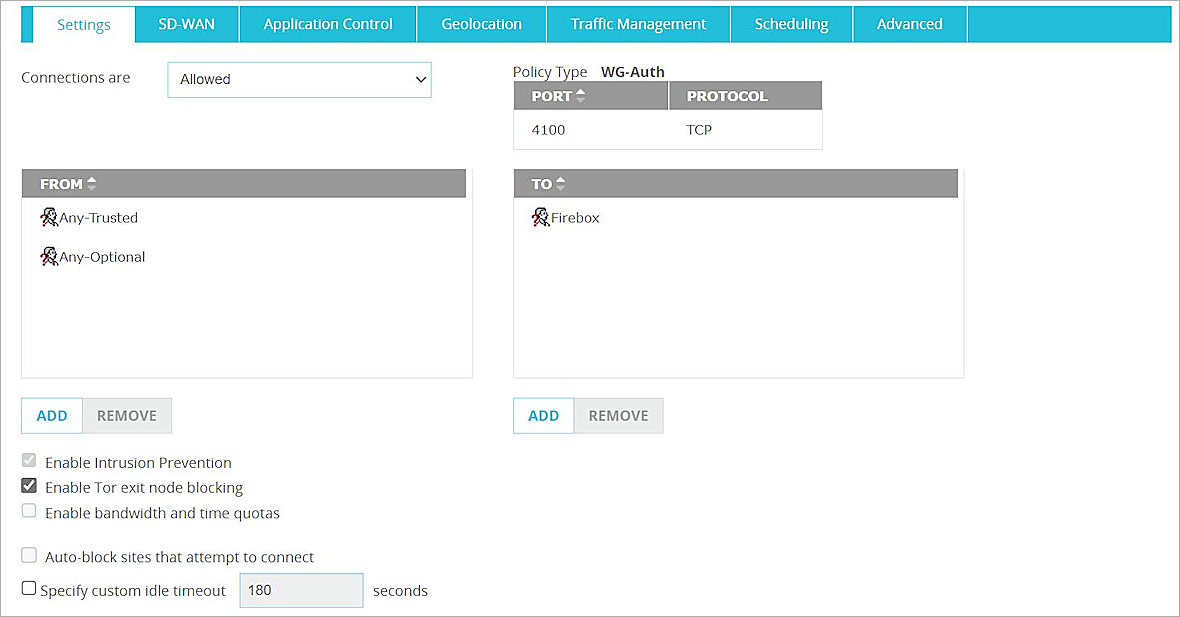Switch to the Scheduling tab
Screen dimensions: 1180x617
point(790,23)
